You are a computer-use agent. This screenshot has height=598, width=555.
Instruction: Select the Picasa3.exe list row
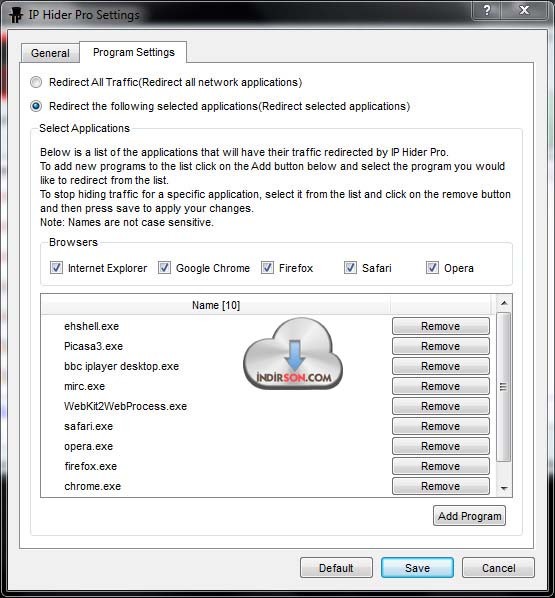216,346
